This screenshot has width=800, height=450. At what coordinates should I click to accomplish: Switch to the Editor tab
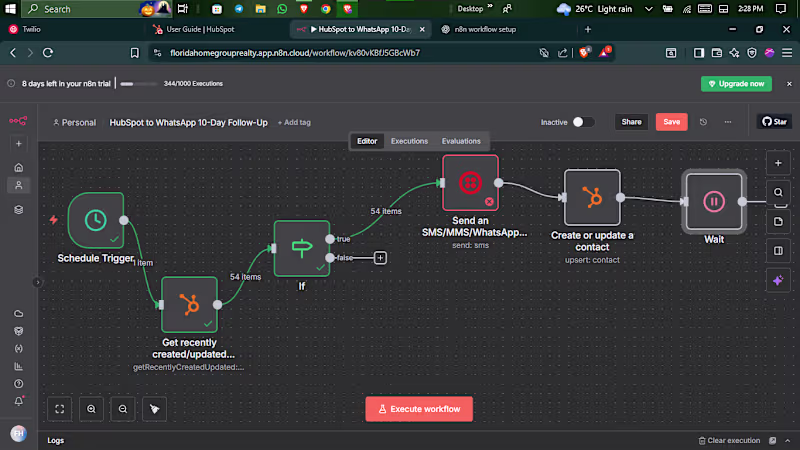367,141
